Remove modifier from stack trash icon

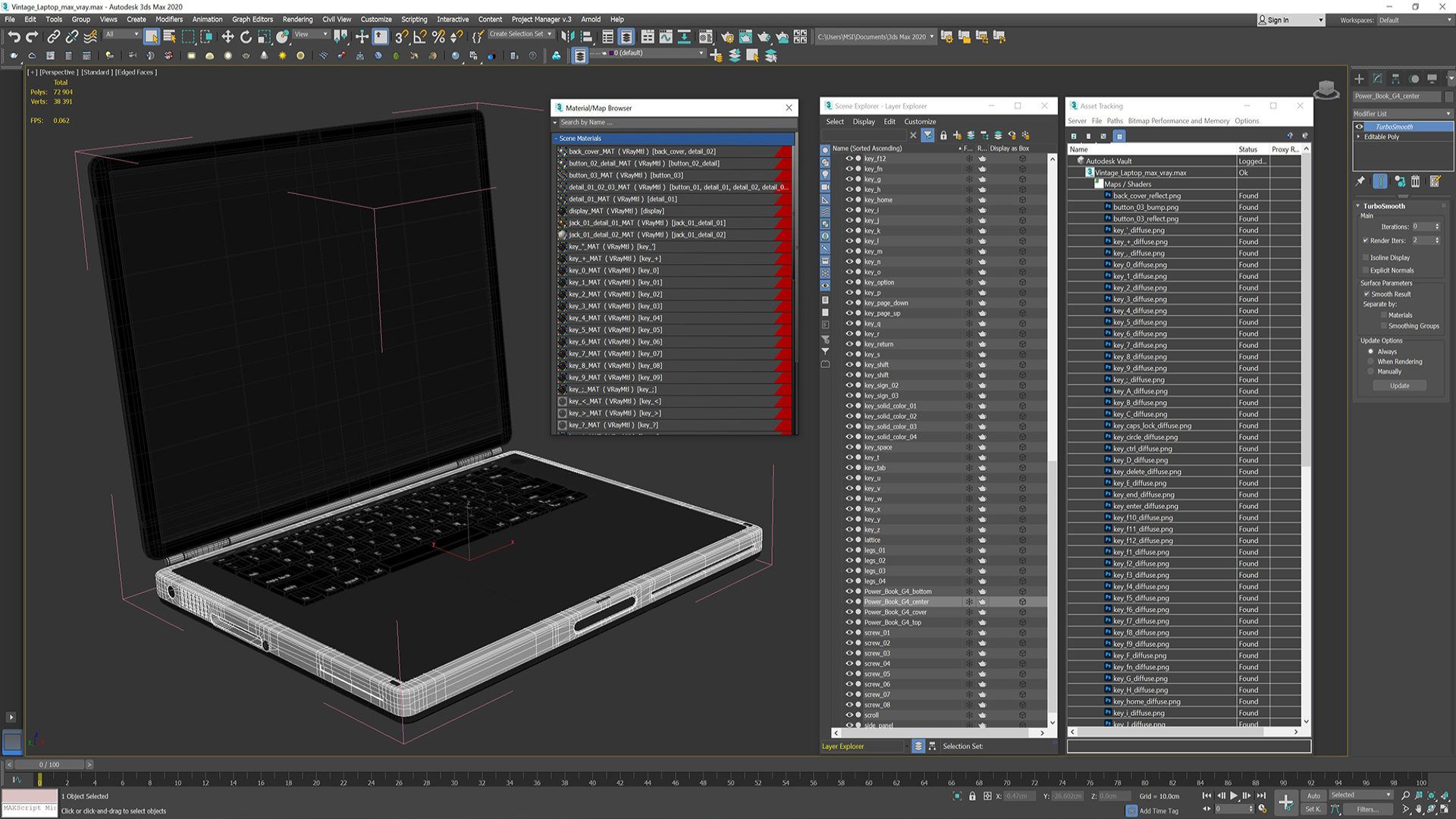click(1416, 181)
